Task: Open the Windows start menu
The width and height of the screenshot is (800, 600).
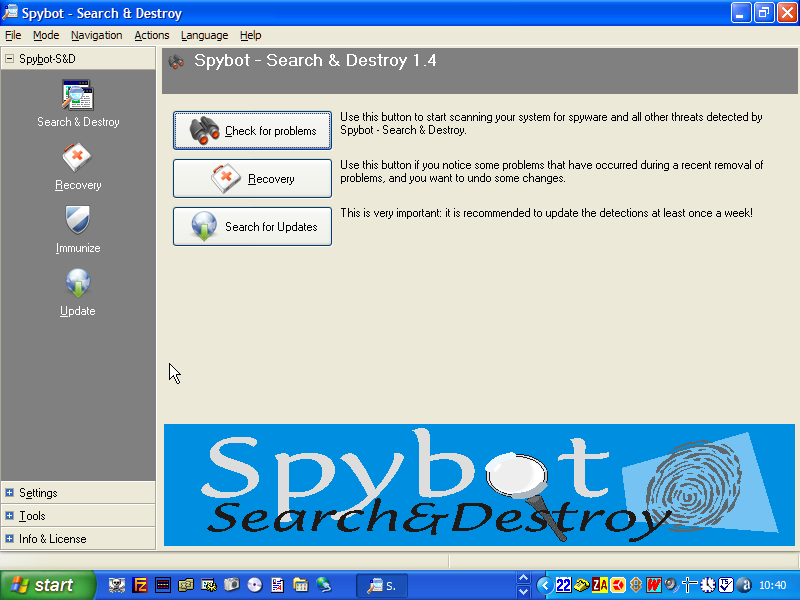Action: coord(47,585)
